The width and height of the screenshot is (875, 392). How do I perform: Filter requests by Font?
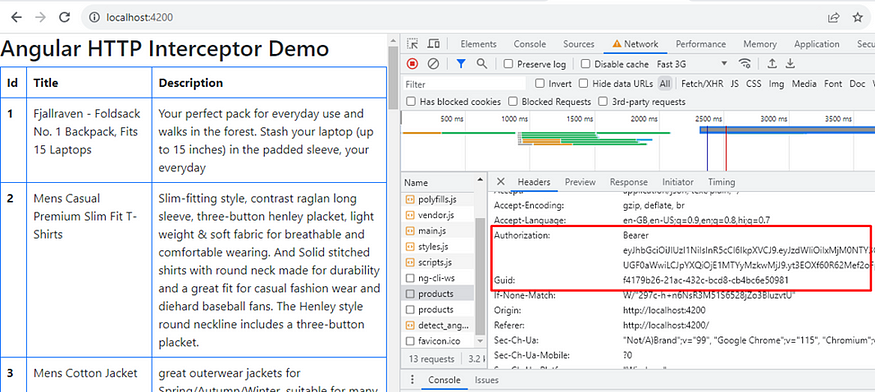point(833,84)
